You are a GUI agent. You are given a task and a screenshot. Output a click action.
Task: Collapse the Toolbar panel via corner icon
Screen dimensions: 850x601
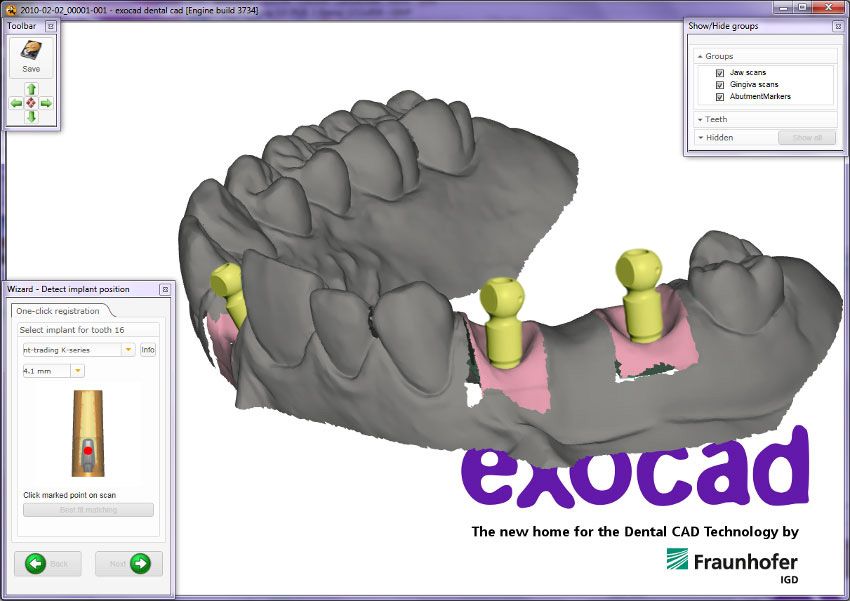point(50,26)
